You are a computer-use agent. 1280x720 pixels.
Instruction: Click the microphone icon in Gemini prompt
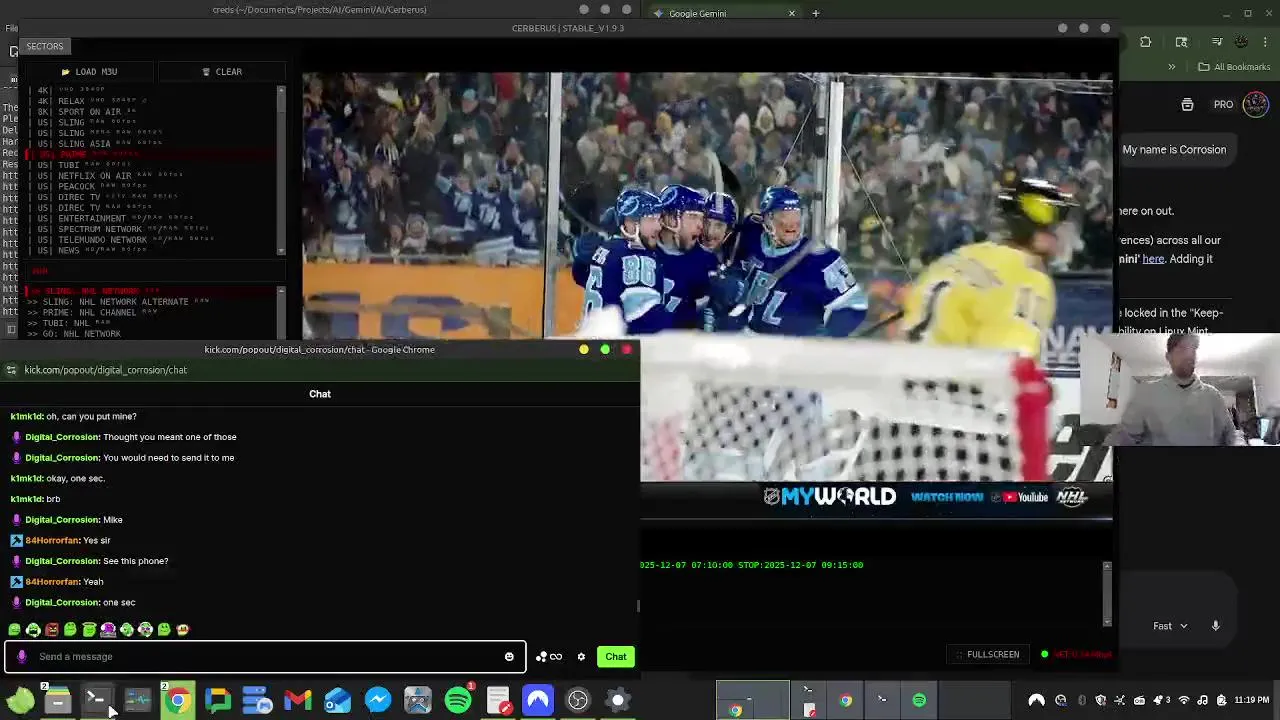[x=1216, y=626]
